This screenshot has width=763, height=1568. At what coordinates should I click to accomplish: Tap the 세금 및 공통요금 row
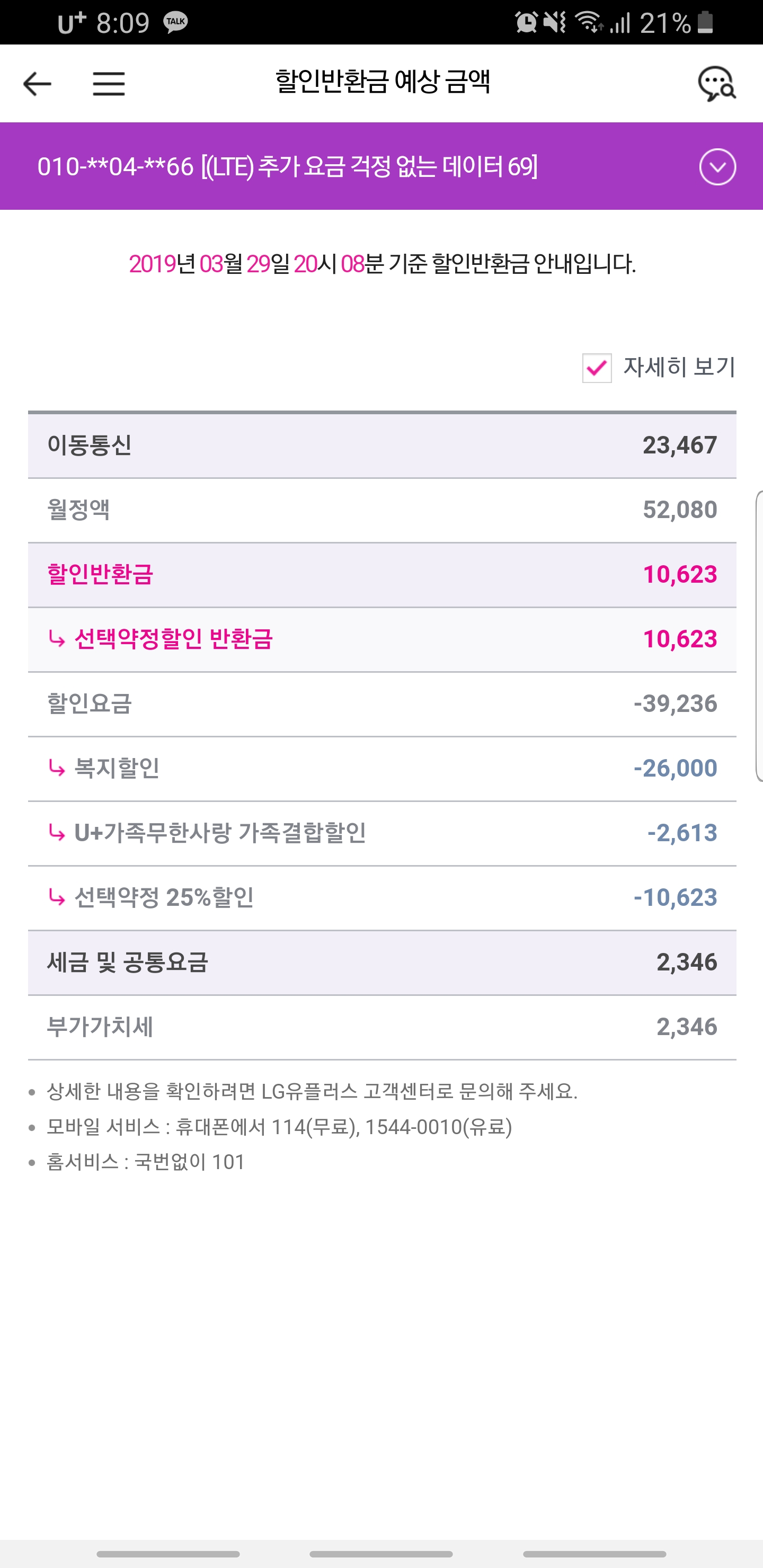382,963
